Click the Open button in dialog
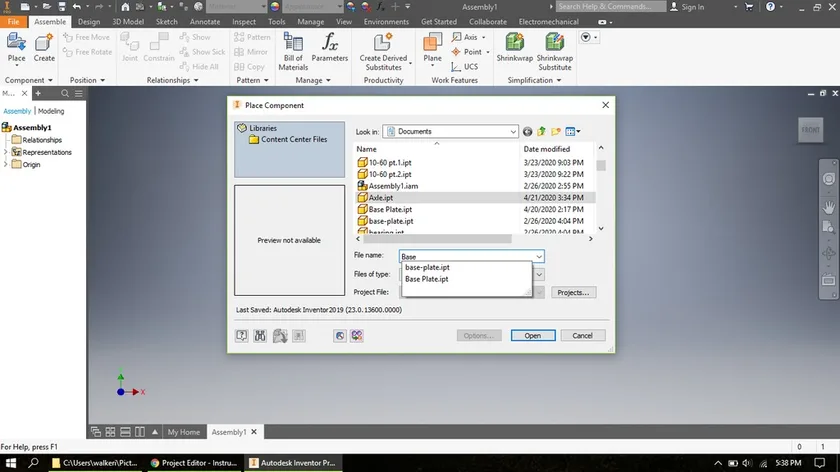This screenshot has width=840, height=472. pos(532,335)
